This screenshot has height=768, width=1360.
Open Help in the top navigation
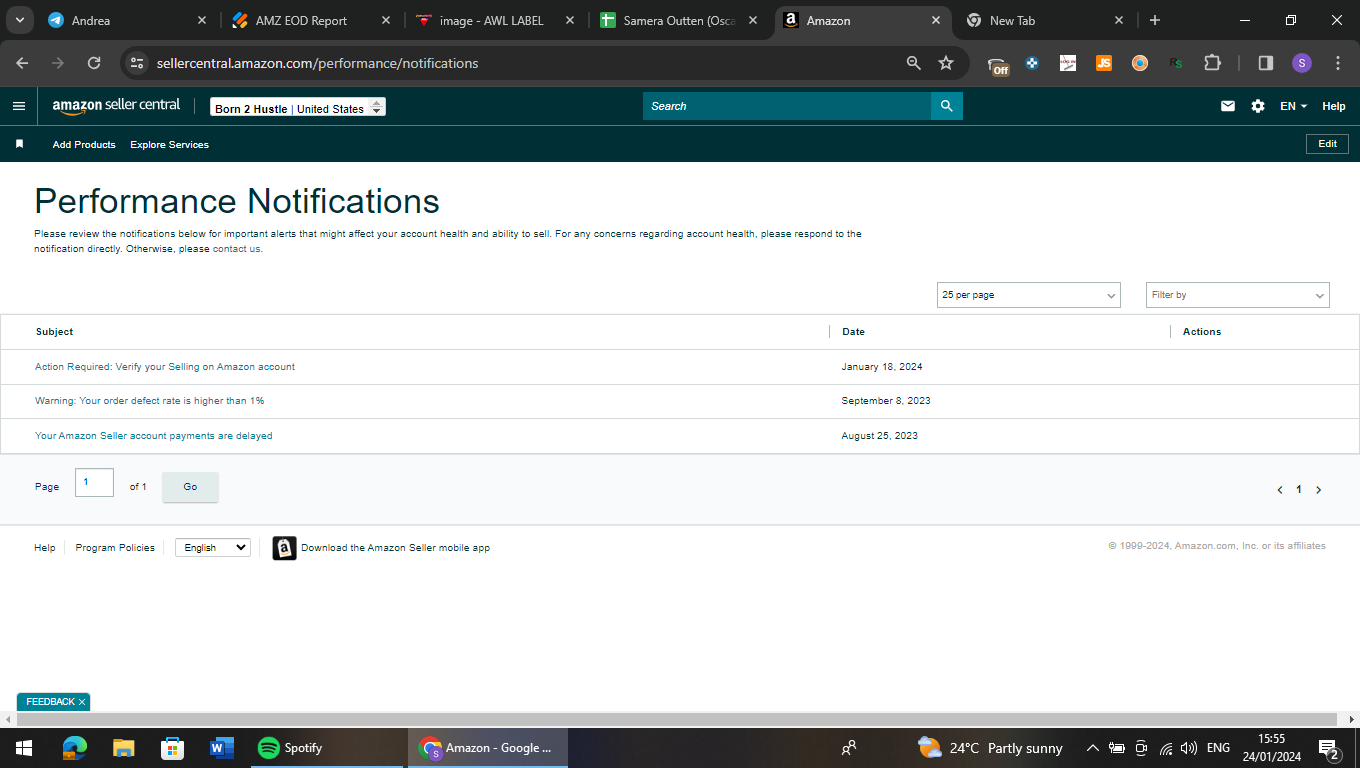pos(1334,106)
